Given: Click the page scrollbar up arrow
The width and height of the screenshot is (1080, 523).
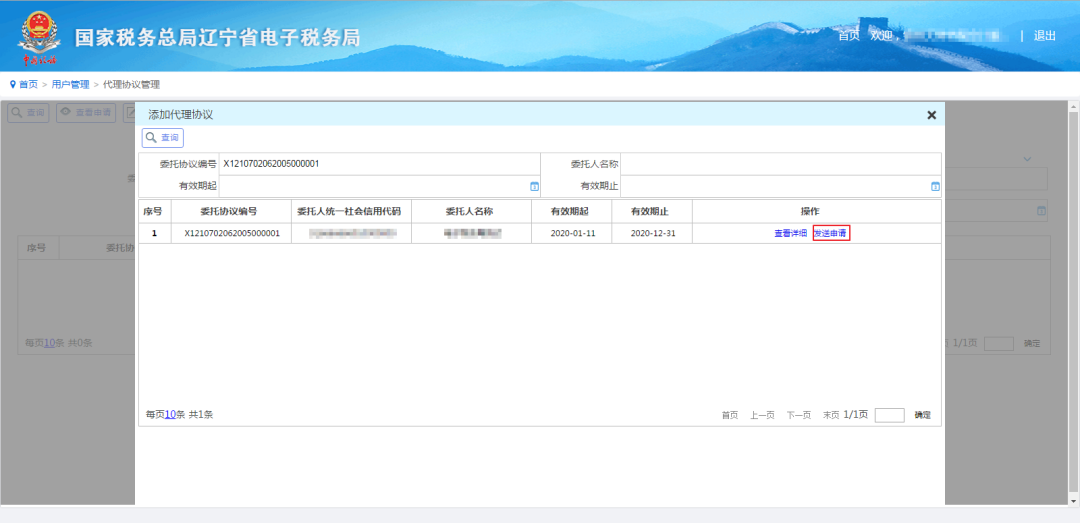Looking at the screenshot, I should (x=1073, y=107).
